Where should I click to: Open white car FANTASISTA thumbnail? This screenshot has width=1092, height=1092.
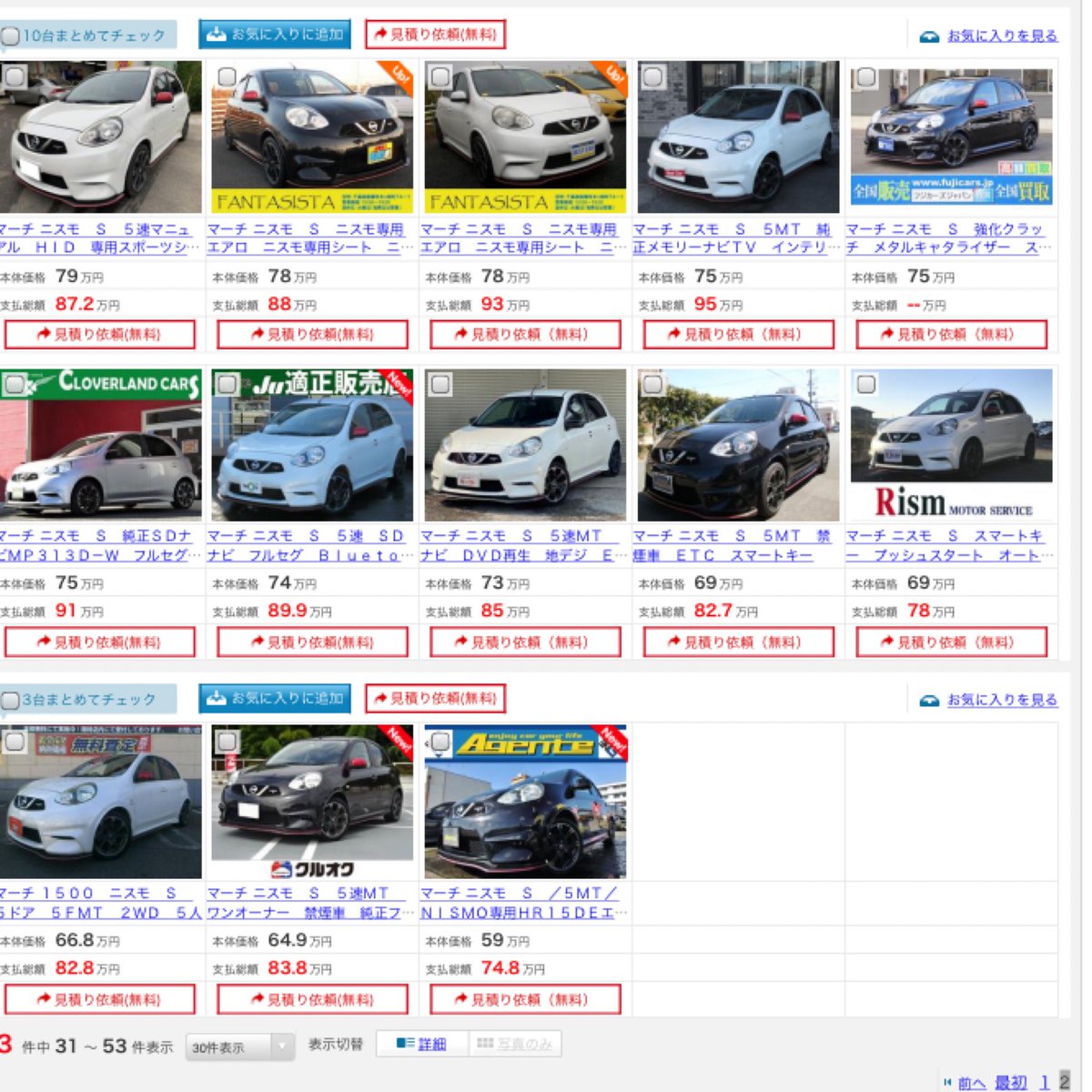coord(525,137)
